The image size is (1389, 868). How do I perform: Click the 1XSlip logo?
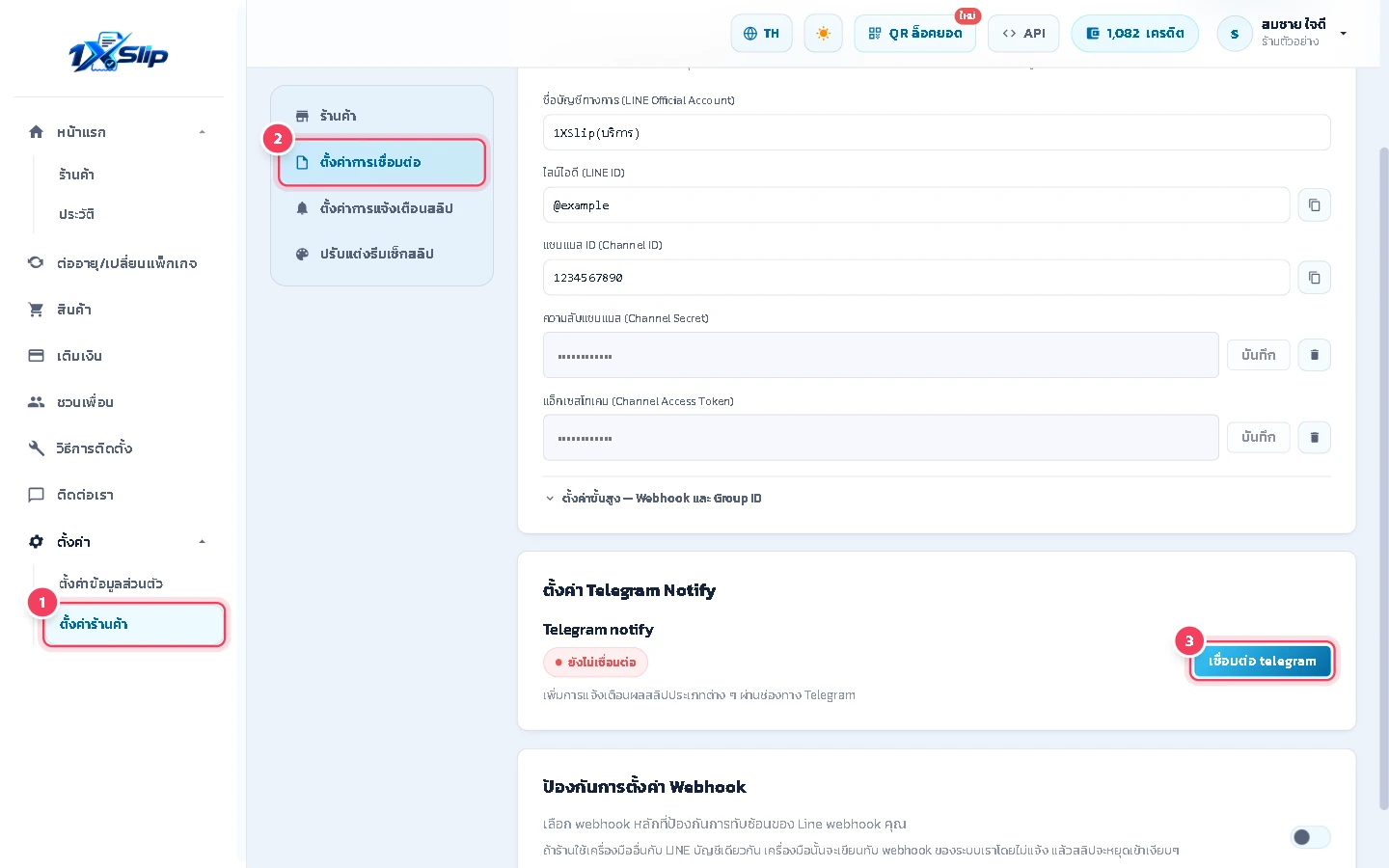(x=119, y=52)
